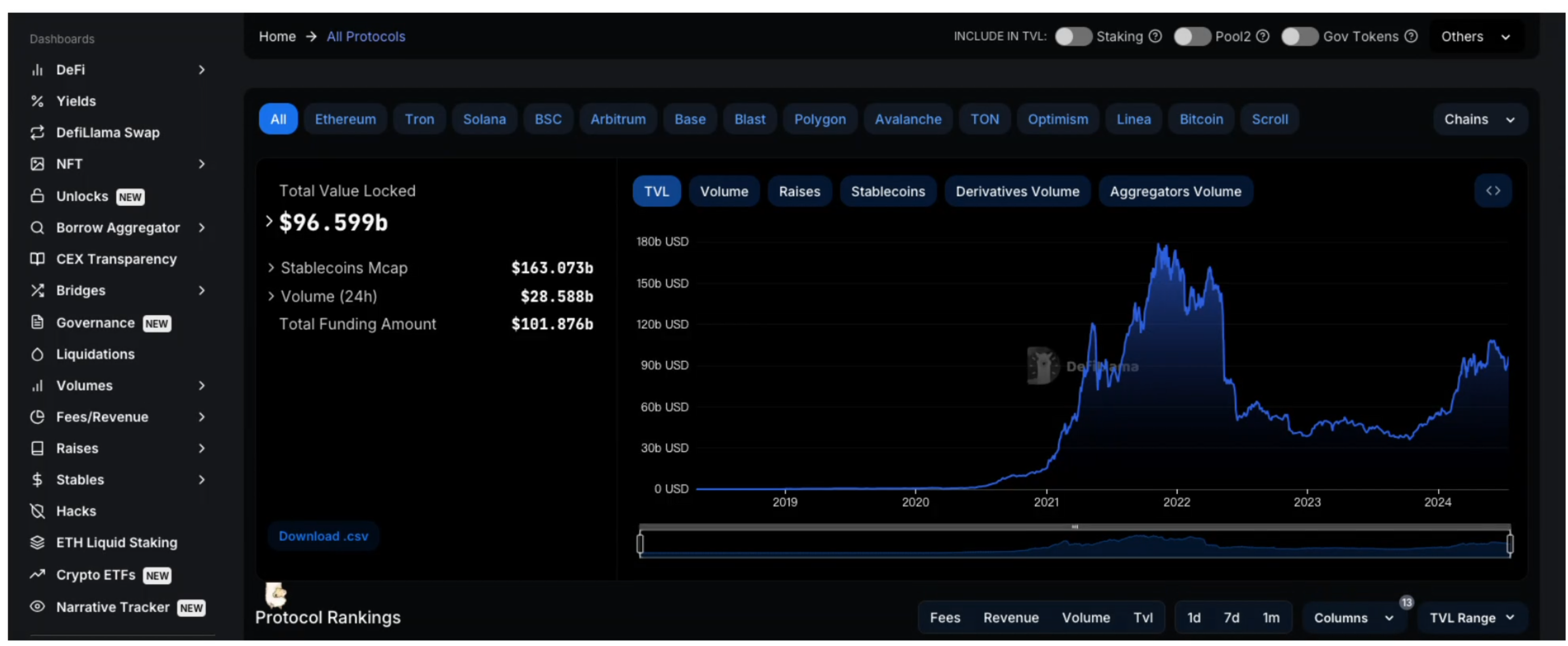Click the Hacks shield-off icon

(37, 511)
